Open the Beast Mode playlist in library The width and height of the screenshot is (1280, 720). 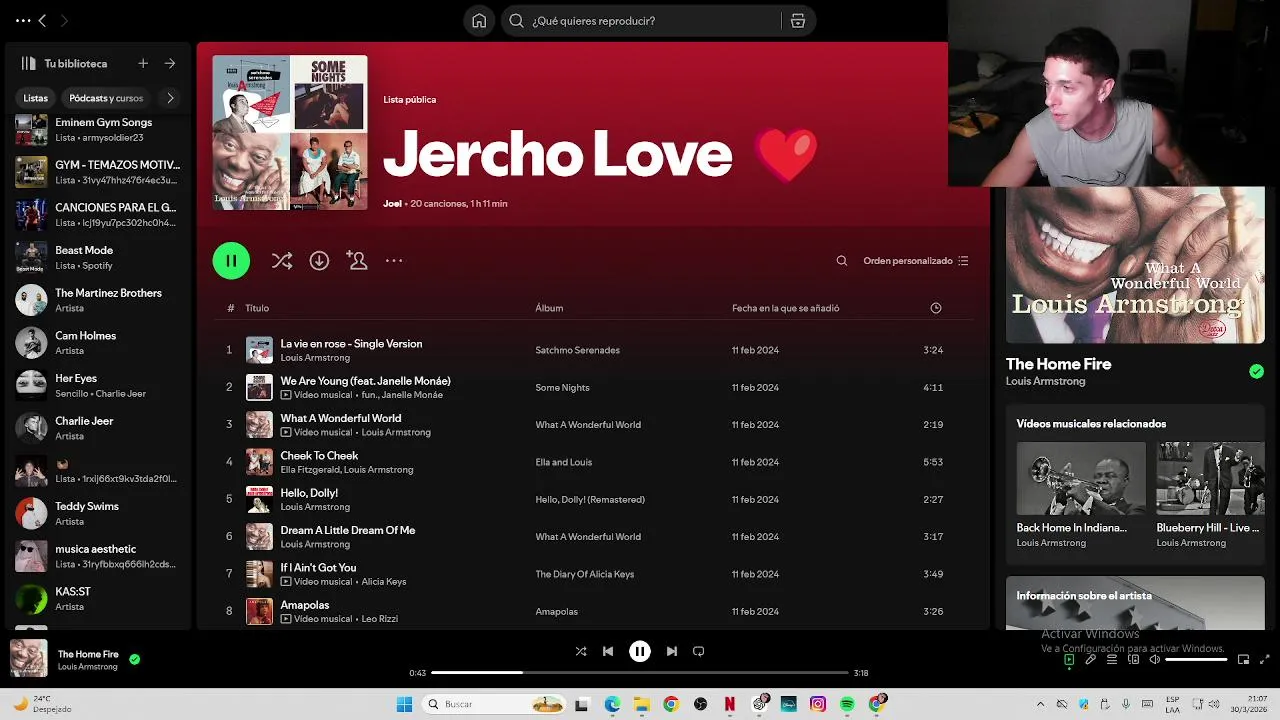[x=97, y=257]
